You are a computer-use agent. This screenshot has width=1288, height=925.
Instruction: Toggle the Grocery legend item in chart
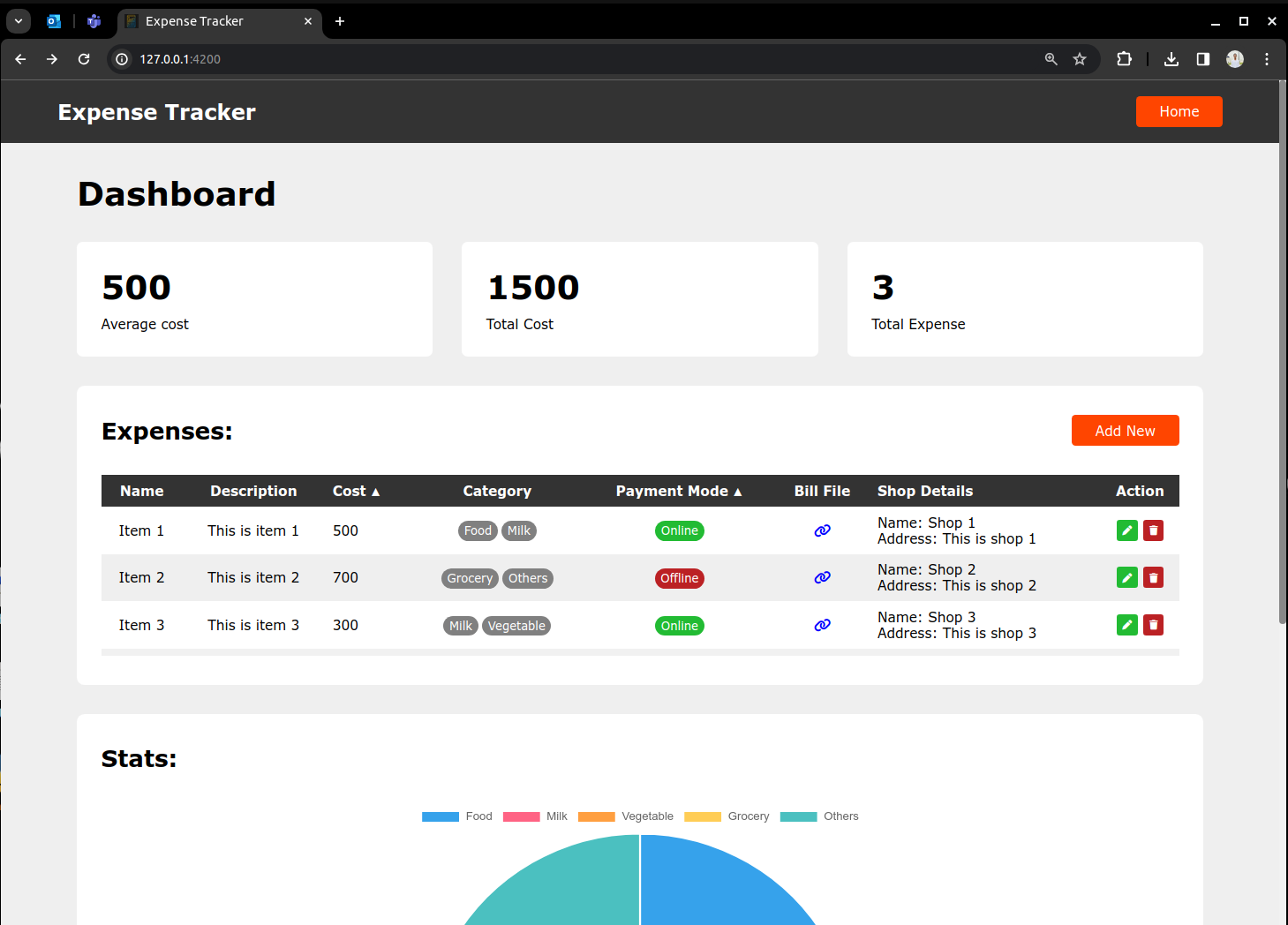[727, 816]
